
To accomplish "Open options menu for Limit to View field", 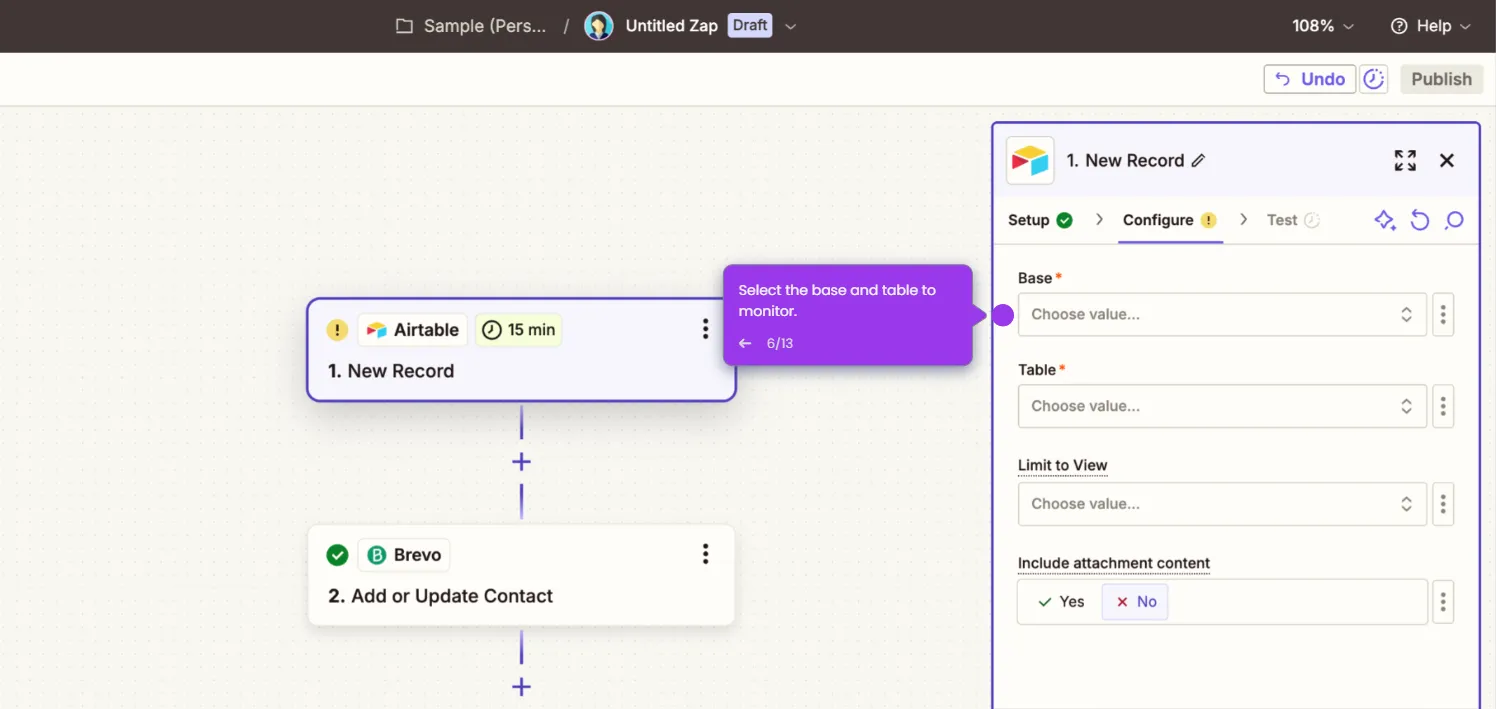I will pos(1442,504).
